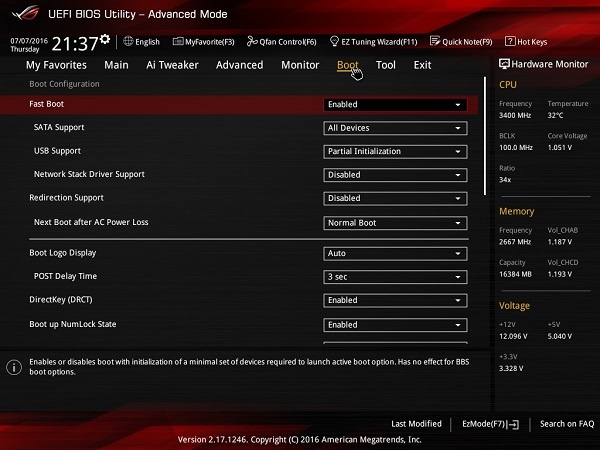Screen dimensions: 600x450
Task: Click the Ratio 34x value
Action: (x=505, y=180)
